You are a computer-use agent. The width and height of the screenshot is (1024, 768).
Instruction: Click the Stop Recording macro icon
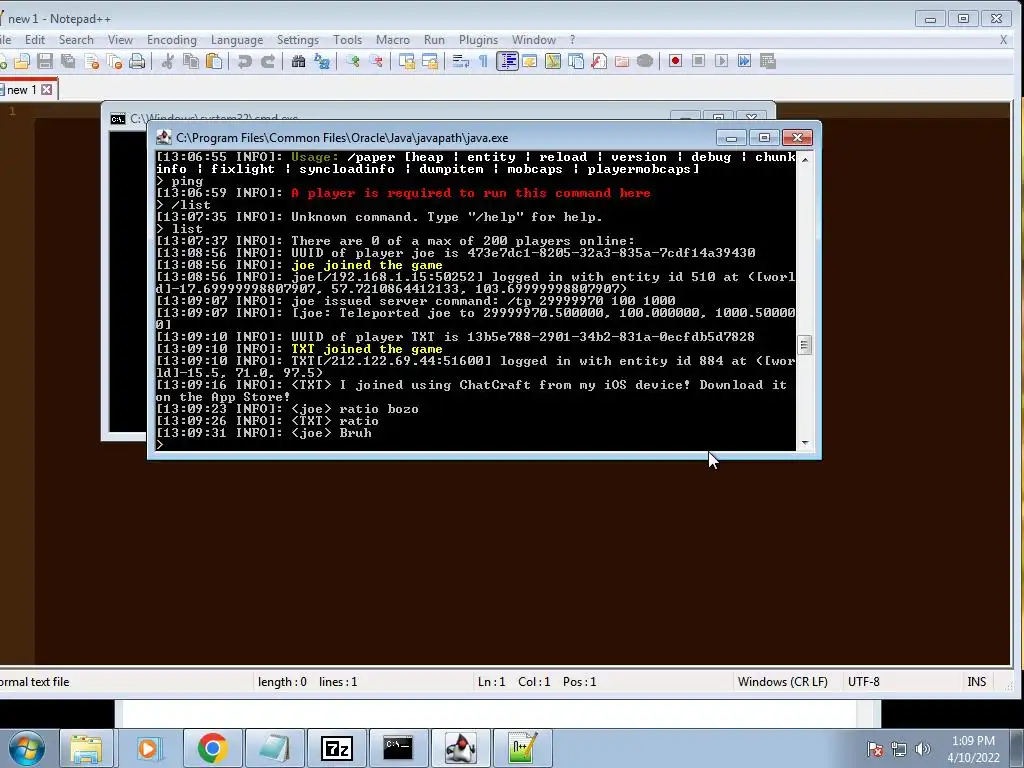click(698, 61)
